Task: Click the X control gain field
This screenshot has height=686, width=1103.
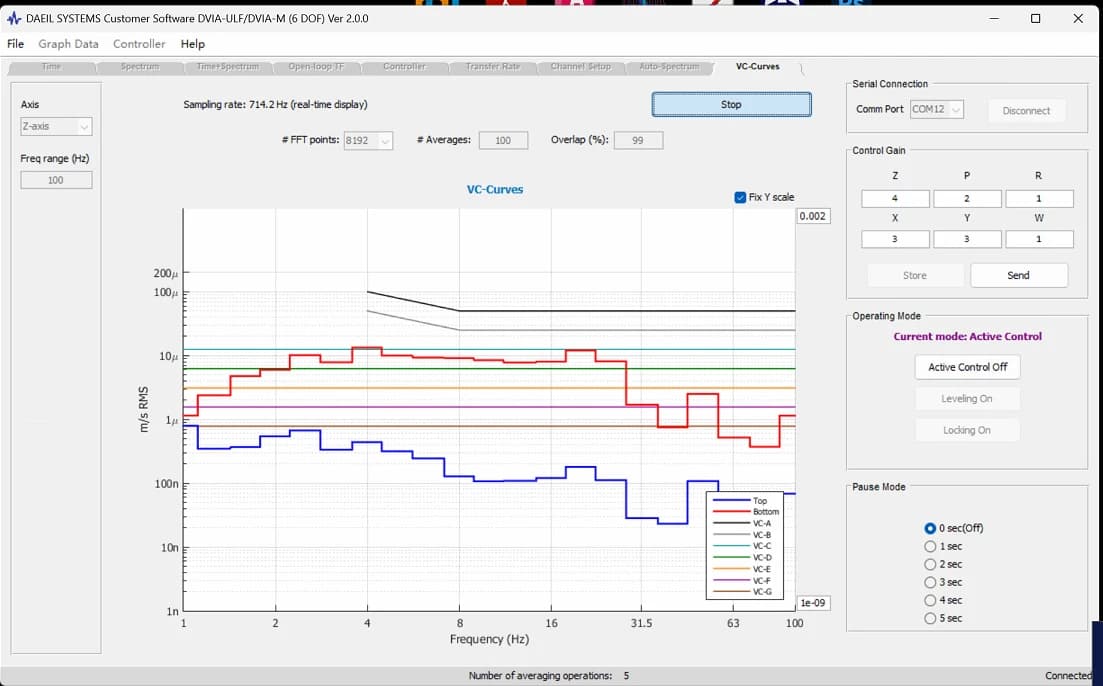Action: (x=895, y=239)
